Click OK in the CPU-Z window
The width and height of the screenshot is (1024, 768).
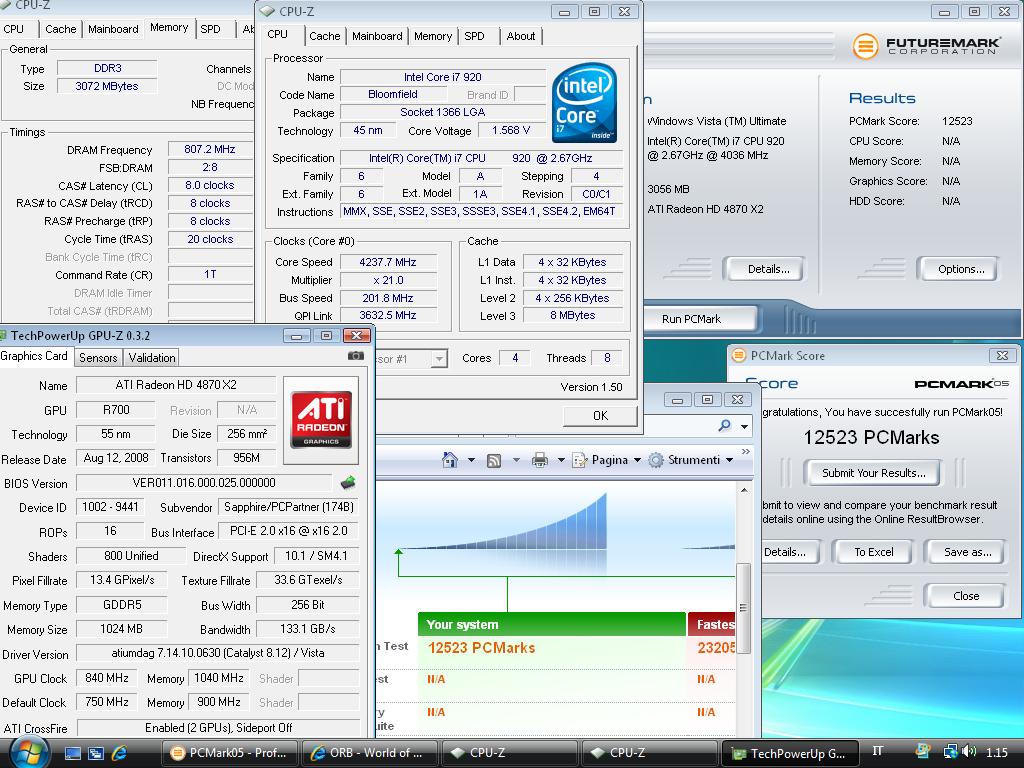600,415
